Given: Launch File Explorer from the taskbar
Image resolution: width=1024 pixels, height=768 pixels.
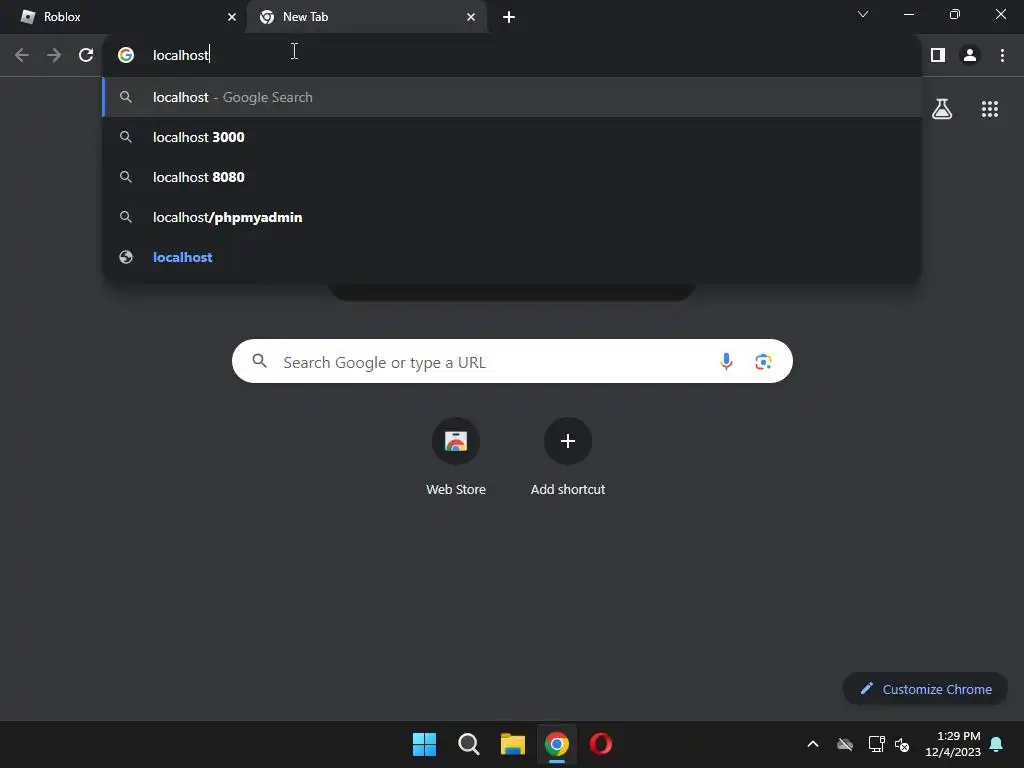Looking at the screenshot, I should [x=513, y=744].
